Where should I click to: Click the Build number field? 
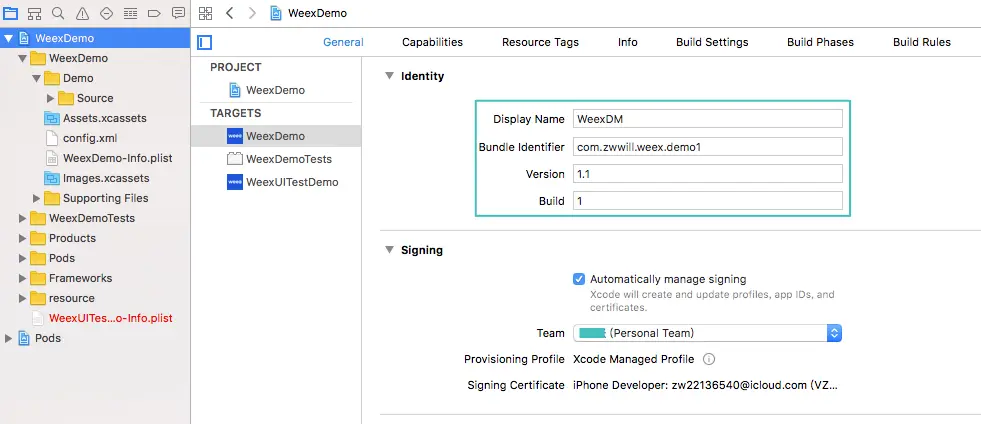click(708, 201)
